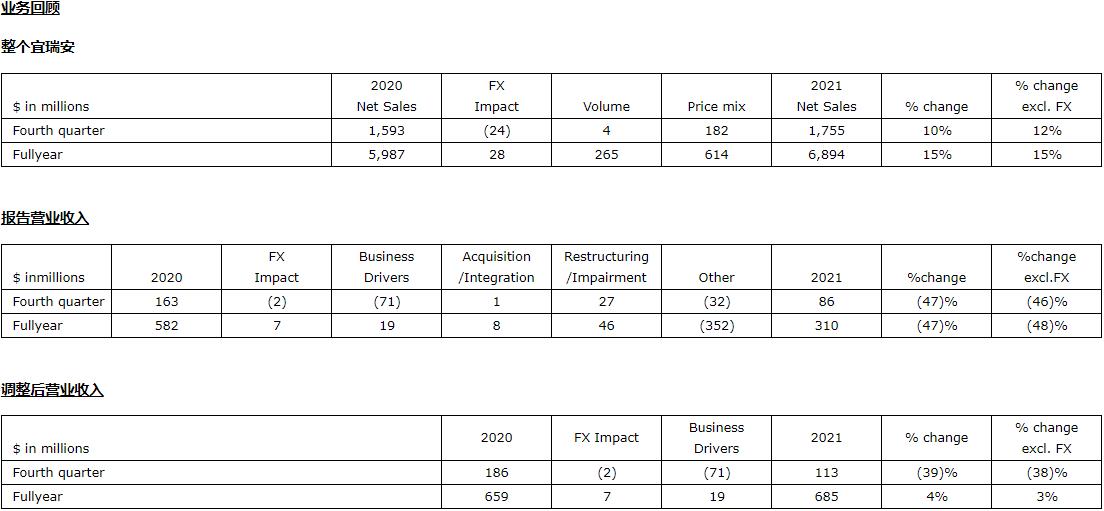Select the 1,593 net sales cell
The height and width of the screenshot is (511, 1104).
point(386,131)
